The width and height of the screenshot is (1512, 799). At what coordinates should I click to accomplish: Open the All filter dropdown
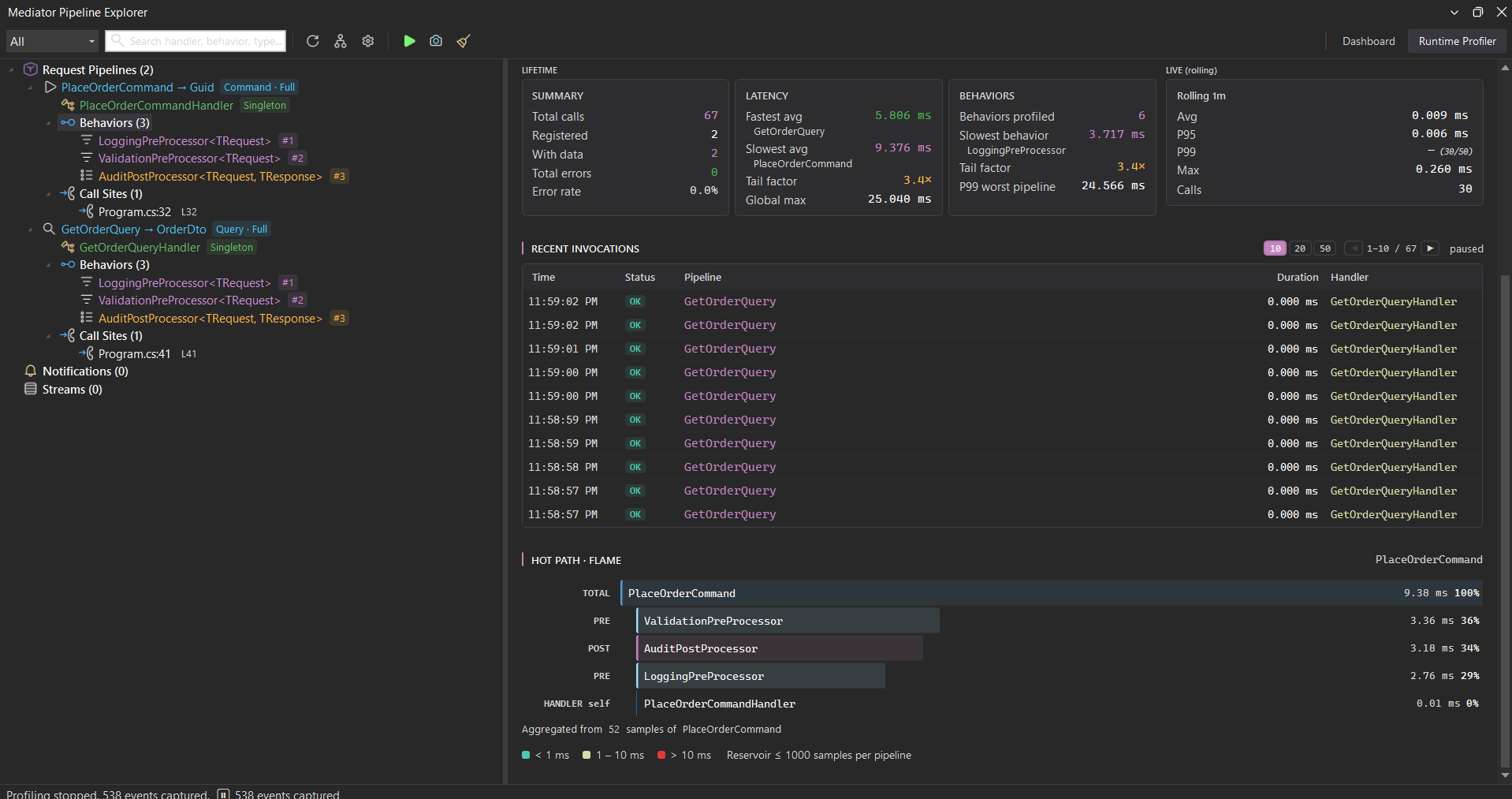(52, 41)
